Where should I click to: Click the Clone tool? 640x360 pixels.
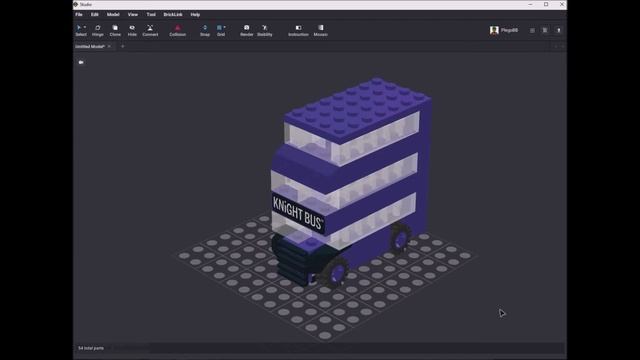coord(115,30)
